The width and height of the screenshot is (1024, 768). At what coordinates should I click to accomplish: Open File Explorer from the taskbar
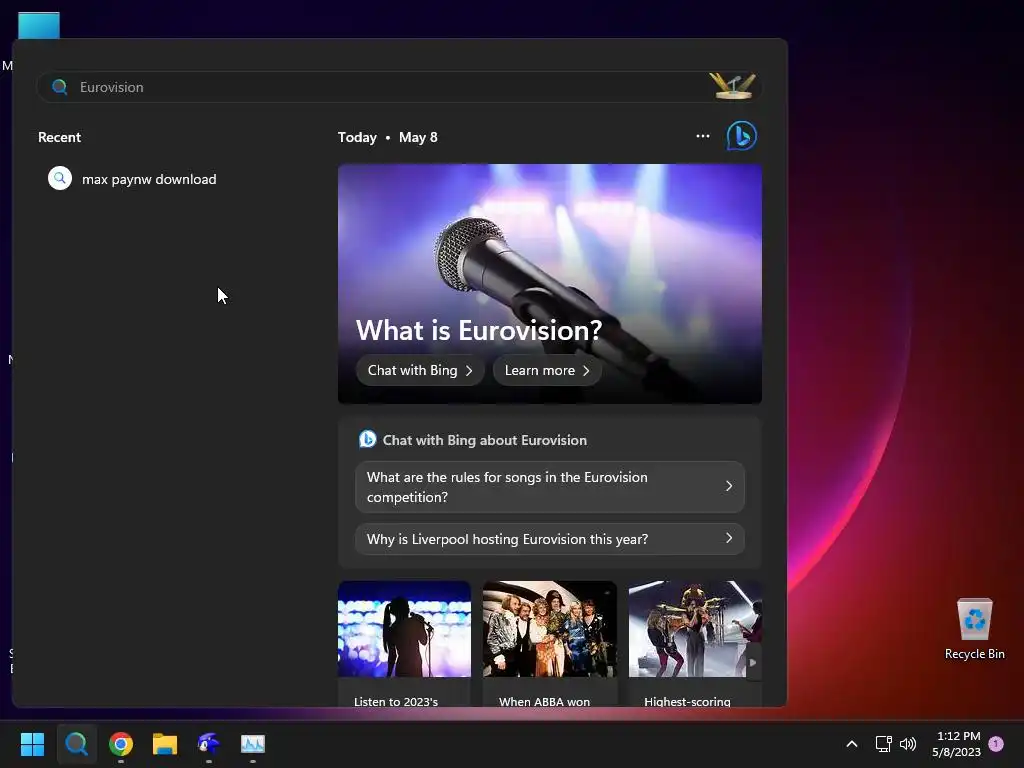(165, 744)
